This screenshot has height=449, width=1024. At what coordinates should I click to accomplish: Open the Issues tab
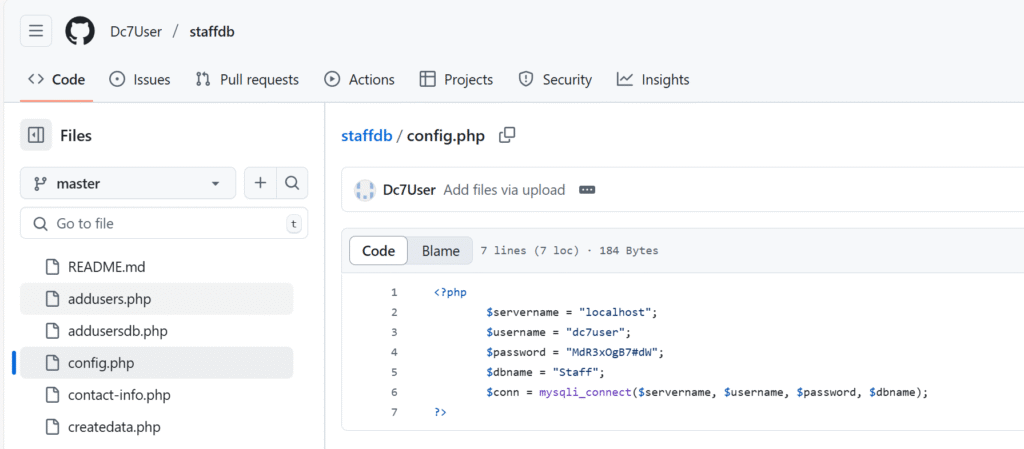pos(139,80)
